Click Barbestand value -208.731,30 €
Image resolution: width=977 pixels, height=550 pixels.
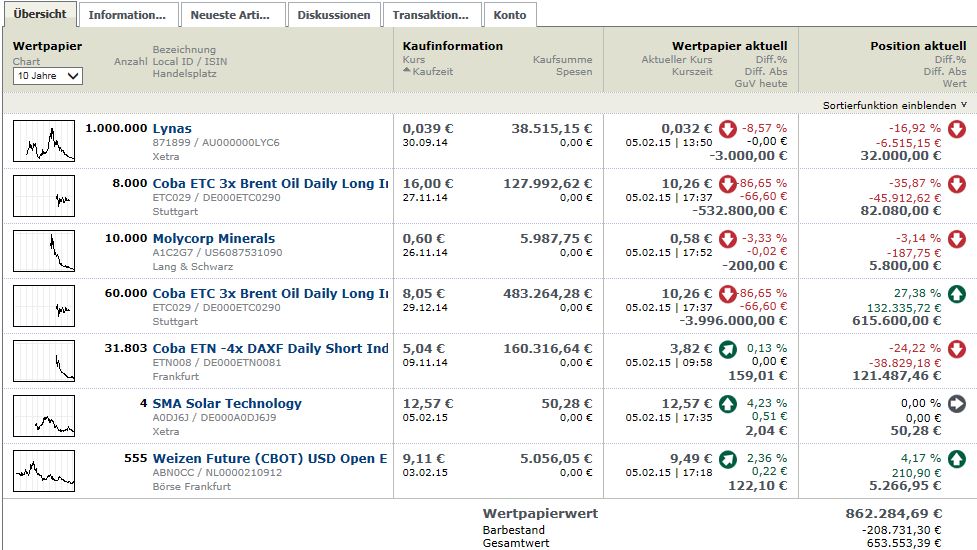click(x=901, y=530)
